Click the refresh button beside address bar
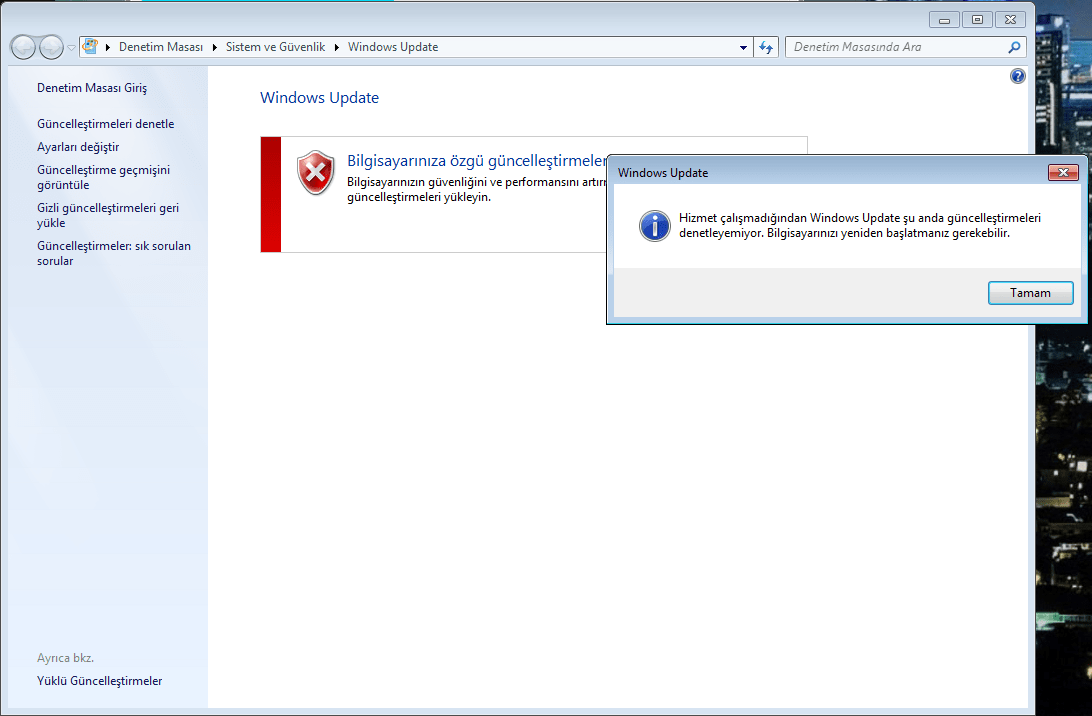The height and width of the screenshot is (716, 1092). (766, 47)
